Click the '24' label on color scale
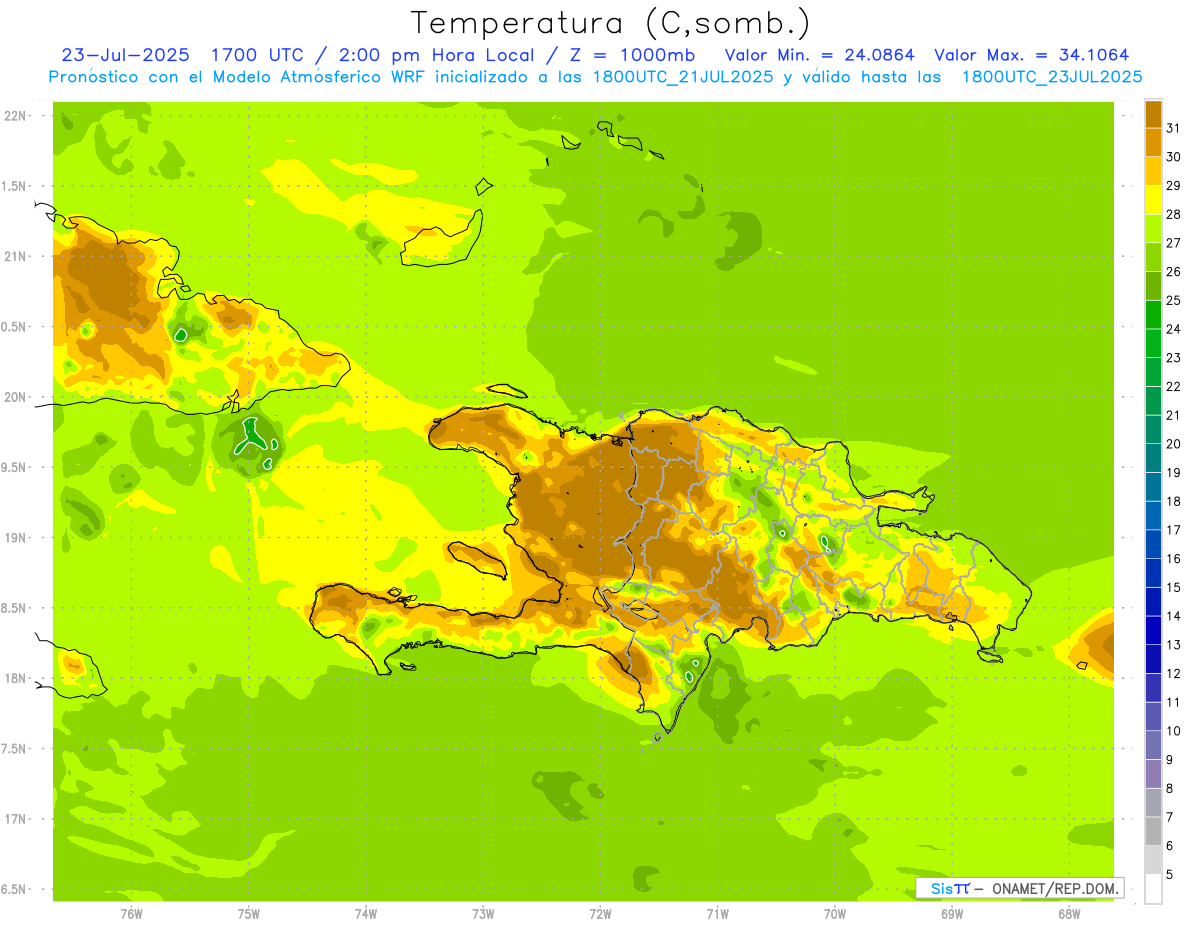This screenshot has width=1200, height=927. click(x=1173, y=329)
